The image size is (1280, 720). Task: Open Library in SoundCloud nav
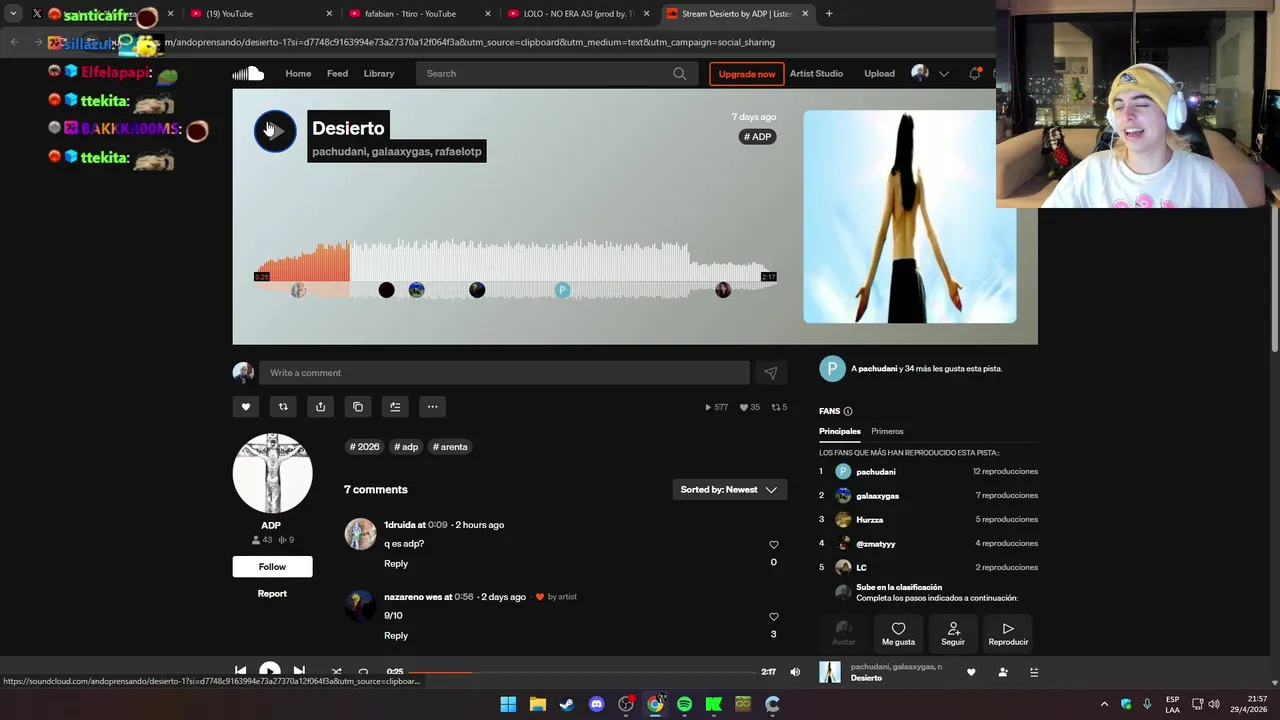(x=379, y=73)
